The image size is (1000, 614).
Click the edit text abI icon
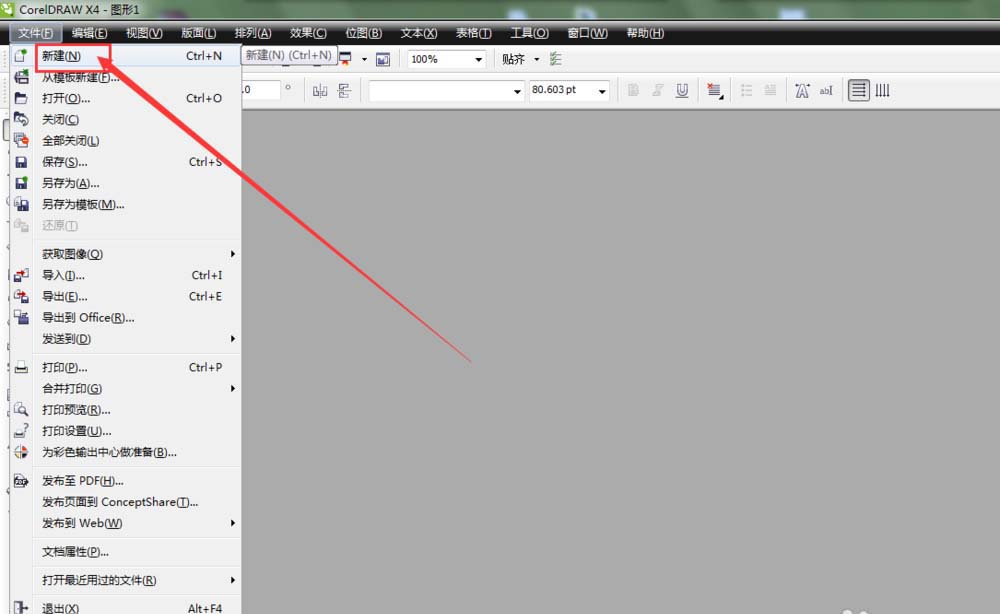(x=826, y=91)
